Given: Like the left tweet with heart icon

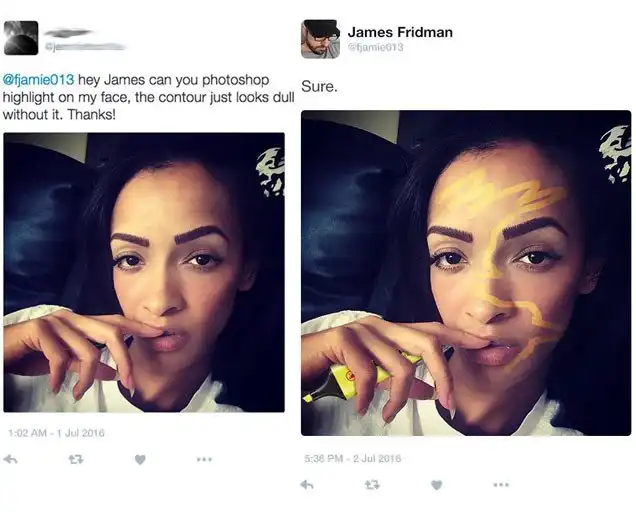Looking at the screenshot, I should tap(140, 459).
